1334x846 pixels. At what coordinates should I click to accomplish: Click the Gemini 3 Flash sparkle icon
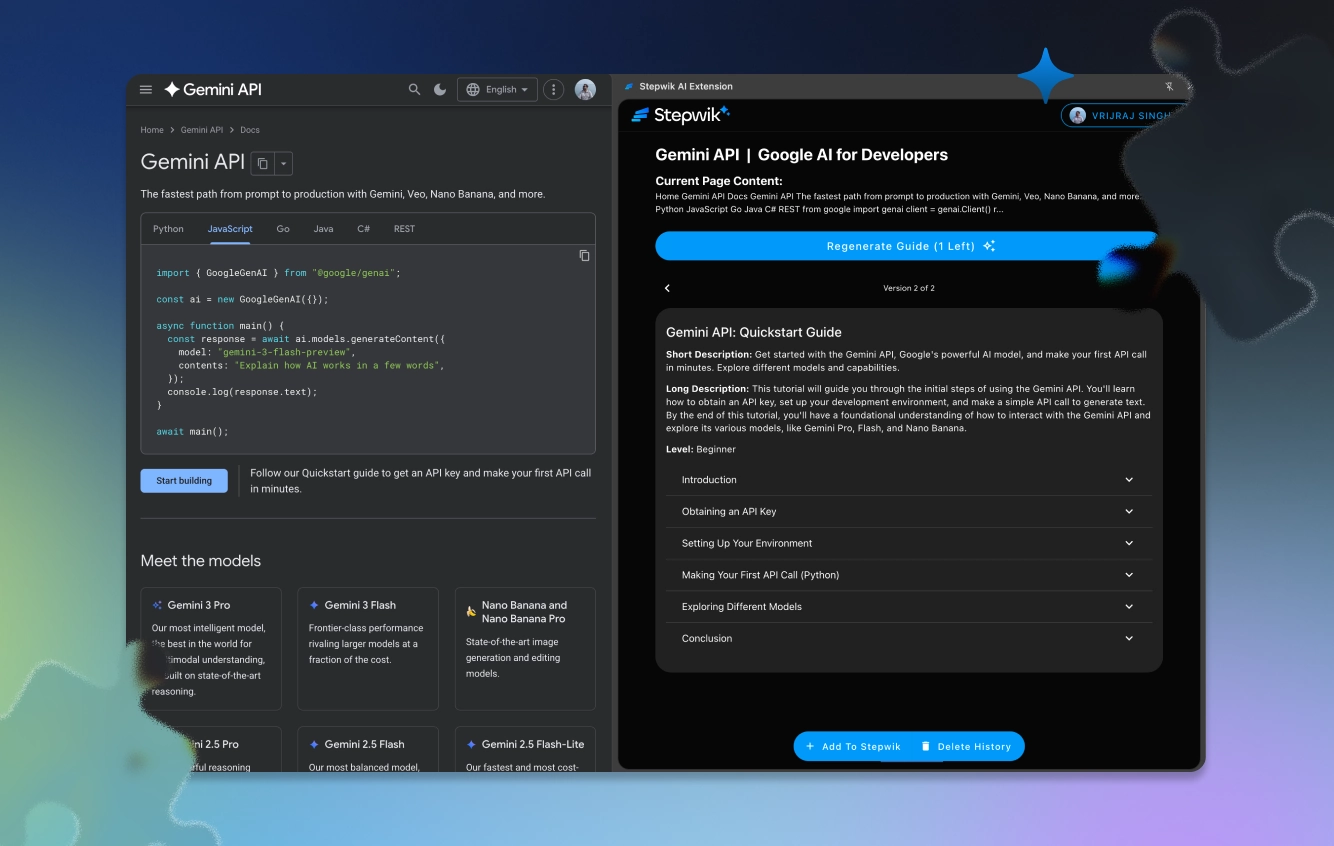tap(314, 605)
